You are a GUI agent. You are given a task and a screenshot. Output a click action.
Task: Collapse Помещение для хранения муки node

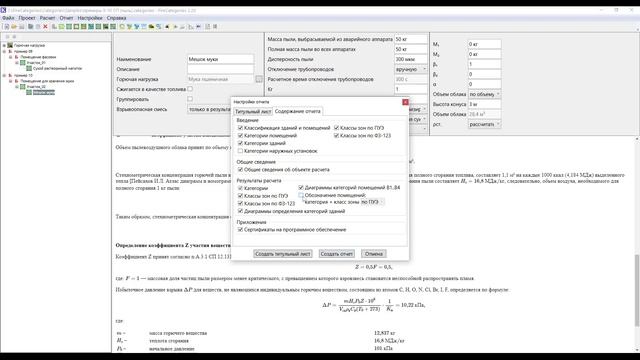(11, 81)
